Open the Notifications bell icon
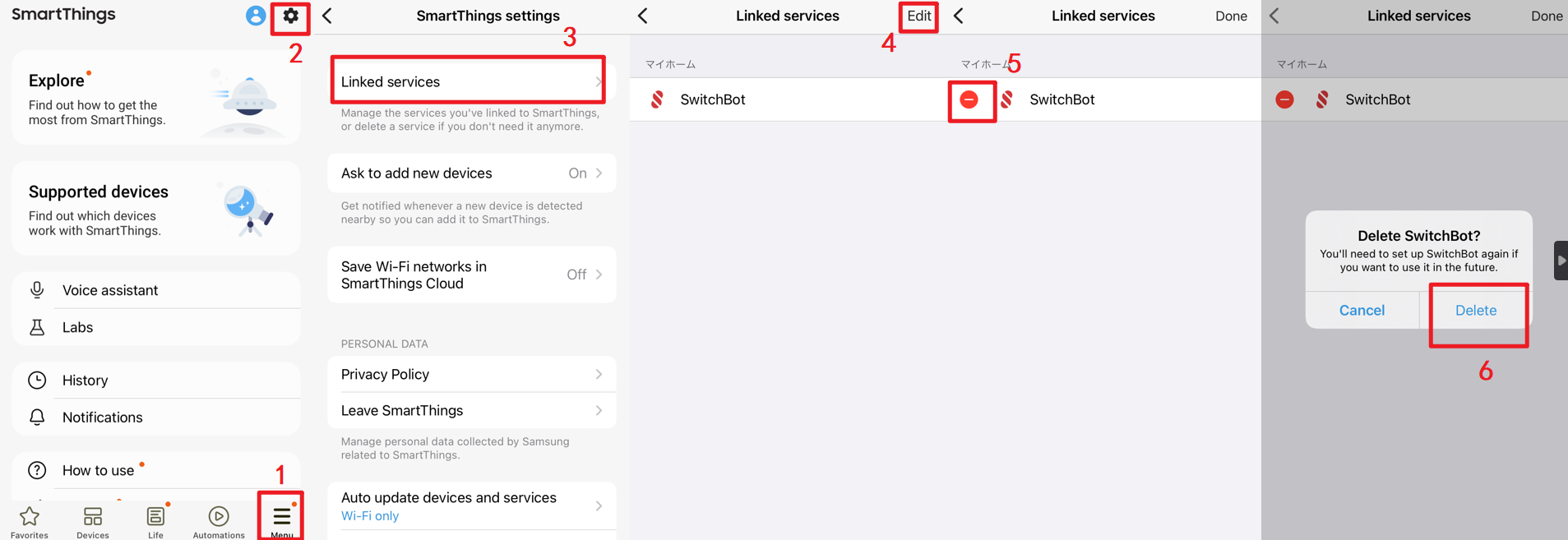This screenshot has width=1568, height=540. (36, 417)
